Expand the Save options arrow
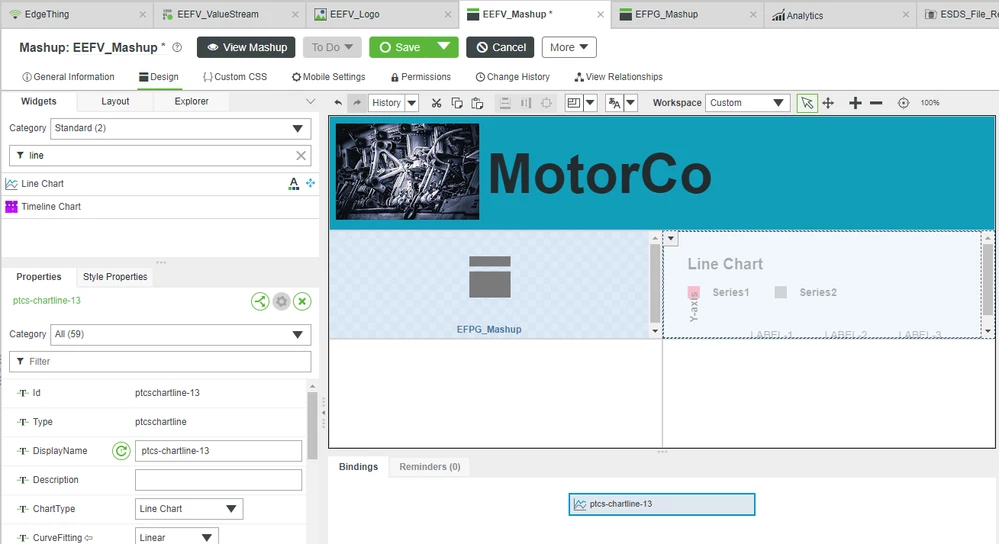Screen dimensions: 999x544 444,47
